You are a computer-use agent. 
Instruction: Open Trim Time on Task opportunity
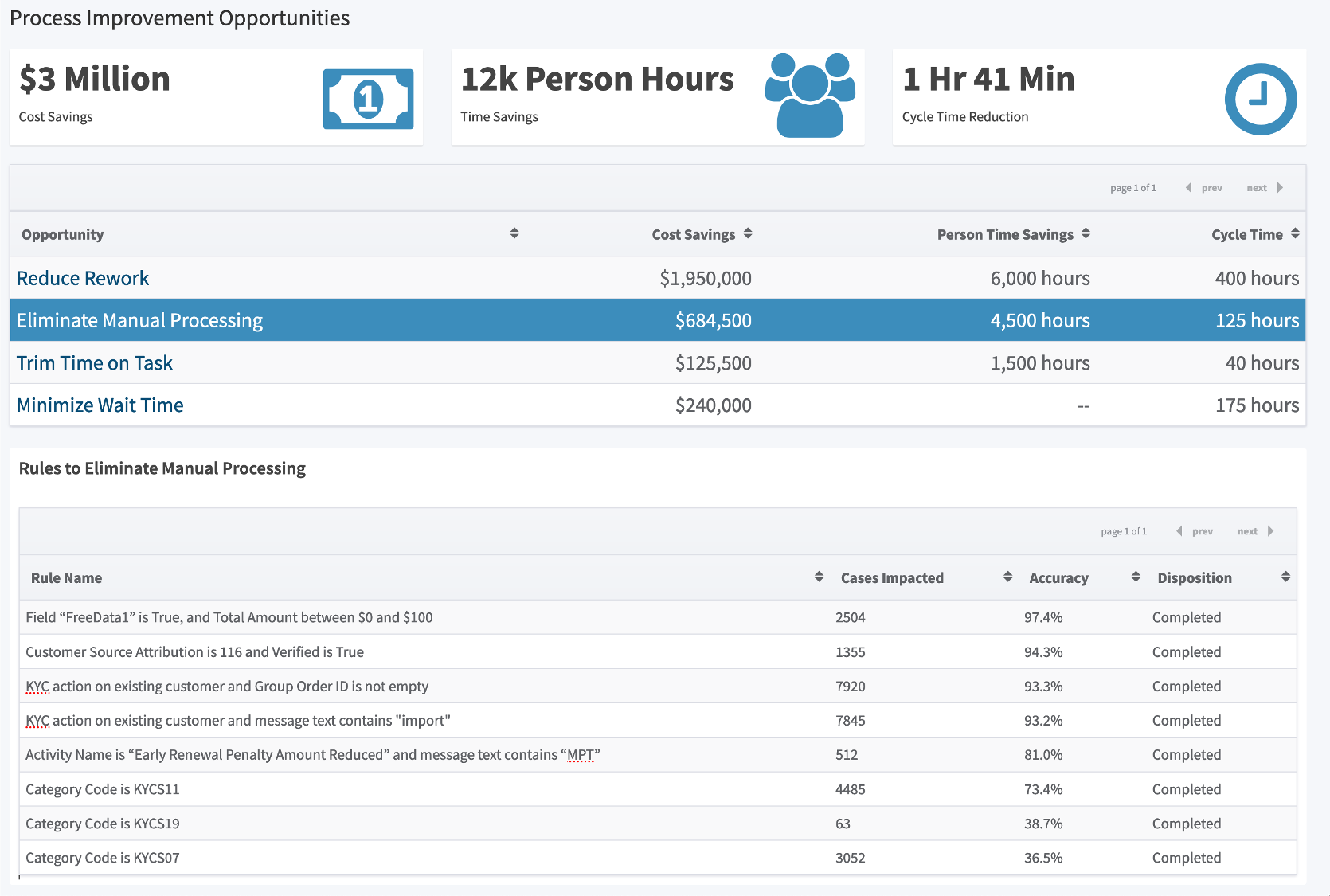[95, 362]
